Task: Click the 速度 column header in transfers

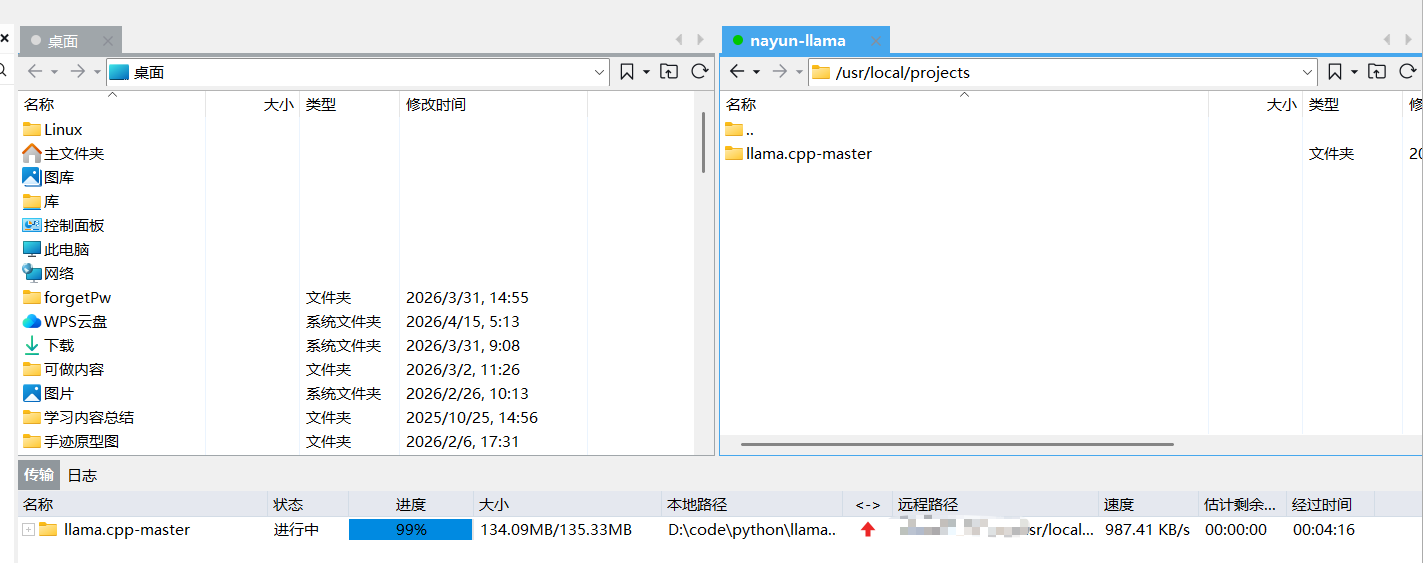Action: tap(1148, 504)
